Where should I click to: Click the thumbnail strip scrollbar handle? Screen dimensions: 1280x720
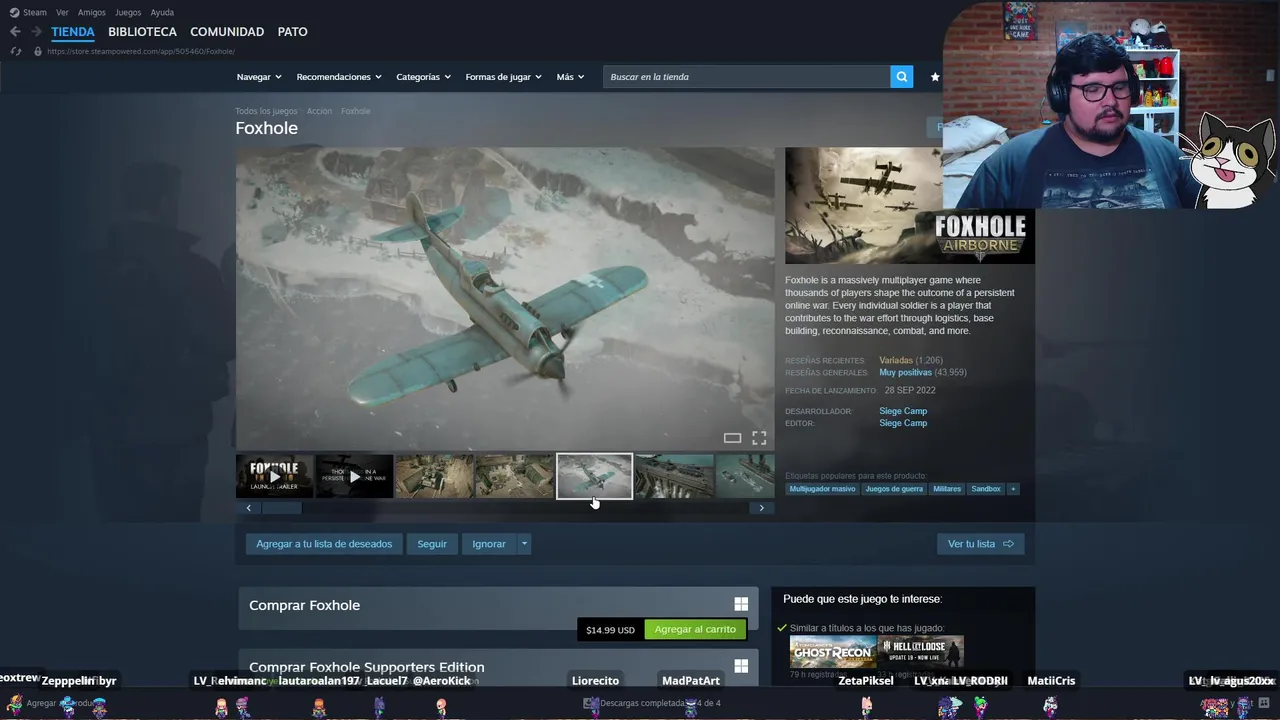click(x=281, y=508)
